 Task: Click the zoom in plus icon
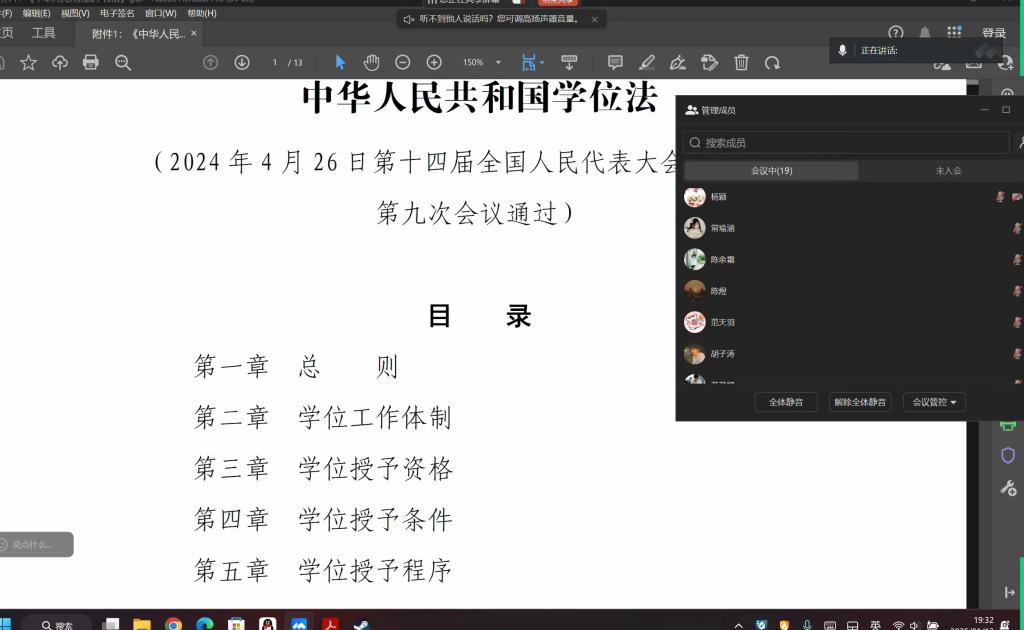[x=434, y=62]
